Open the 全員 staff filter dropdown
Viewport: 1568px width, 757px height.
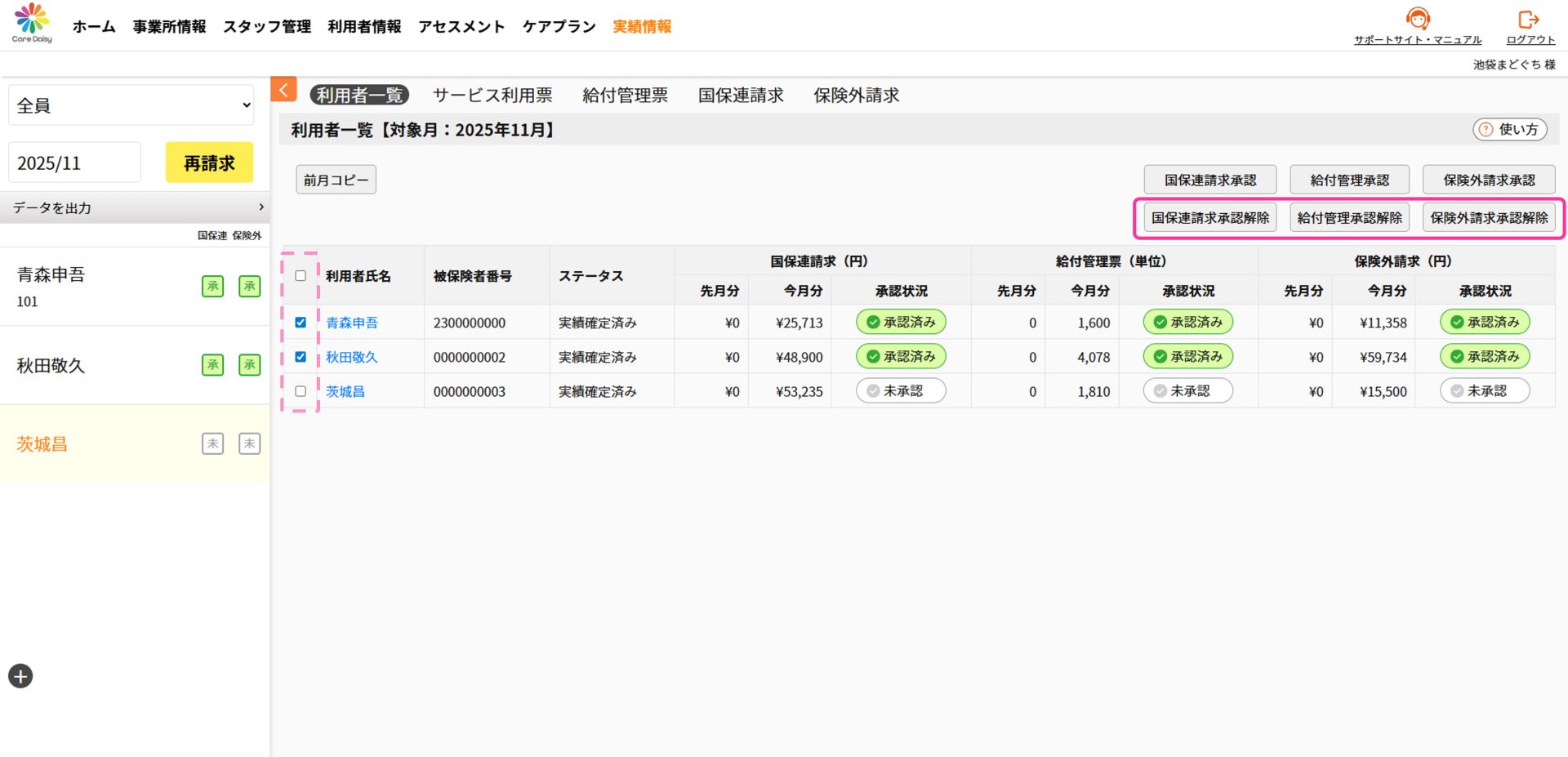coord(131,105)
